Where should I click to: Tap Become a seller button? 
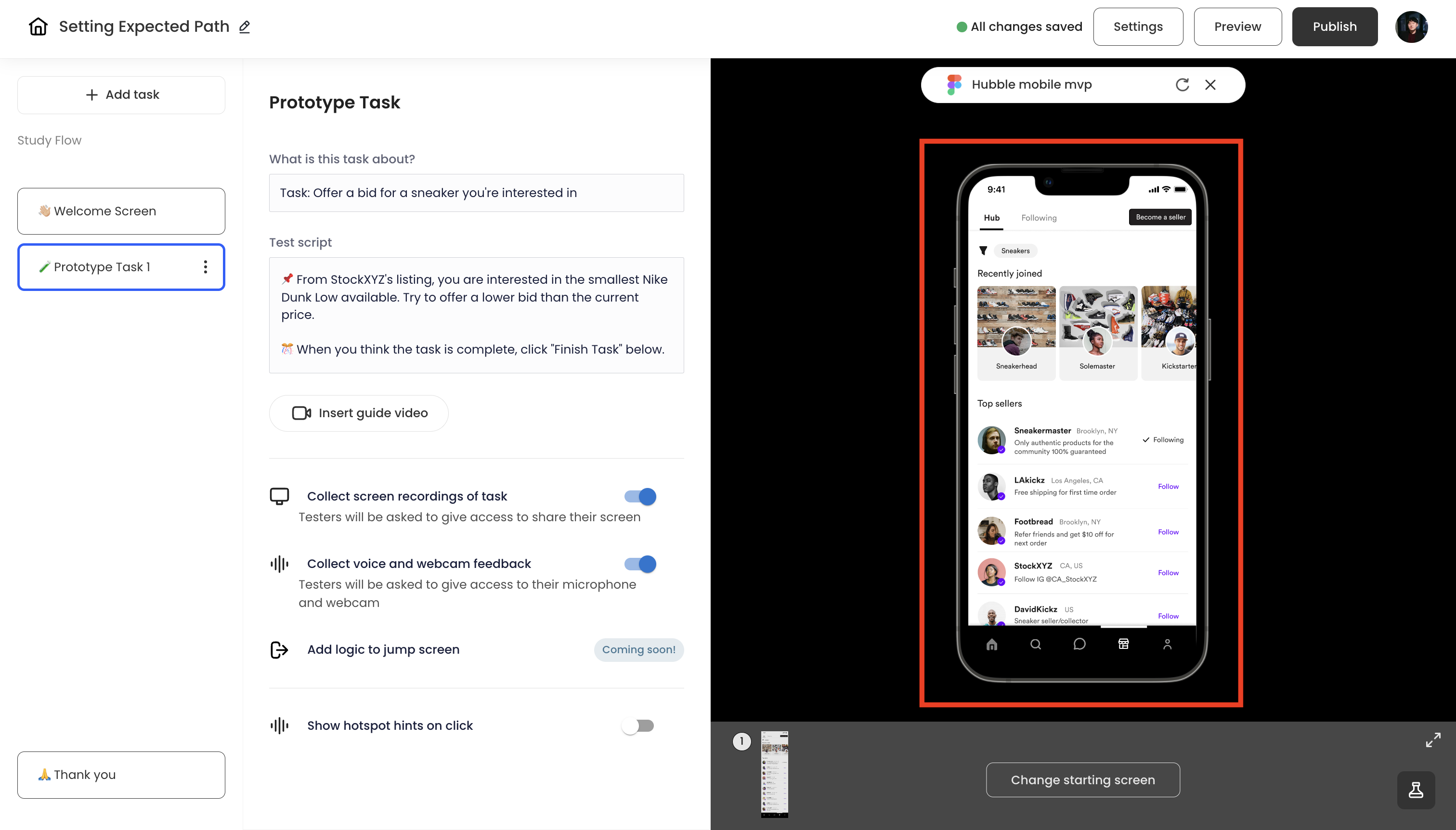tap(1160, 217)
